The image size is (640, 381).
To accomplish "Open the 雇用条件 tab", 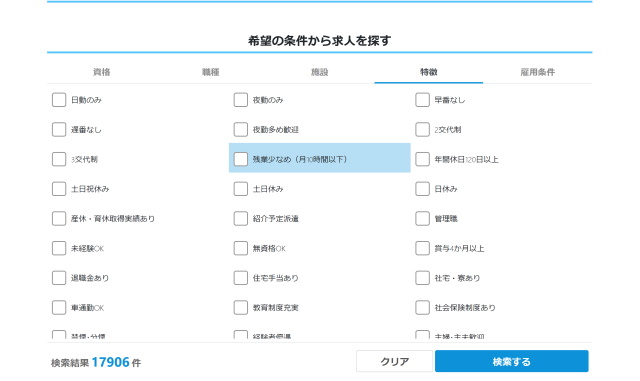I will point(538,72).
